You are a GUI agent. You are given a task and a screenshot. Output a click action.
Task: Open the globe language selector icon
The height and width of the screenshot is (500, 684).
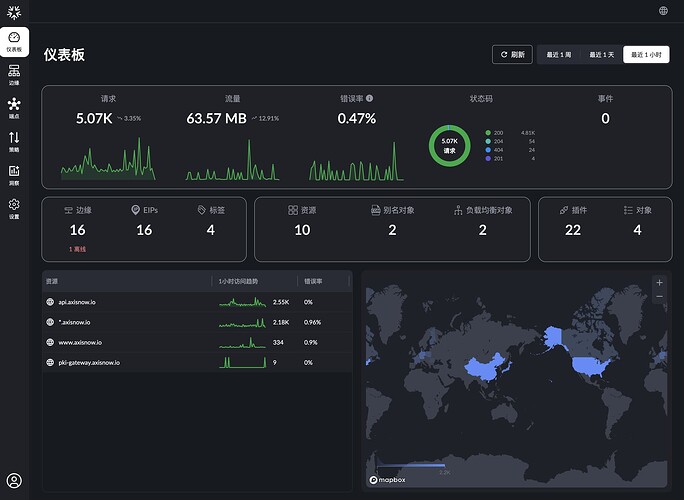point(664,11)
